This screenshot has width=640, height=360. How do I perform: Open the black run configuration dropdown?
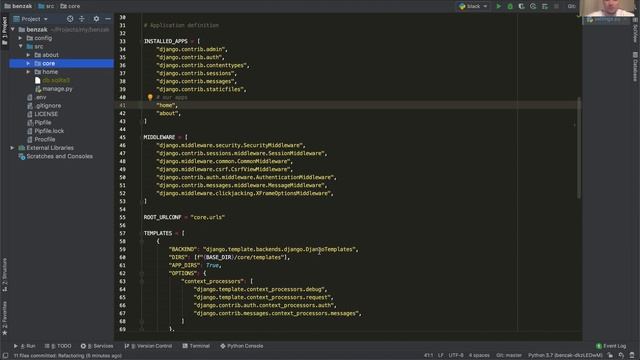[x=473, y=6]
